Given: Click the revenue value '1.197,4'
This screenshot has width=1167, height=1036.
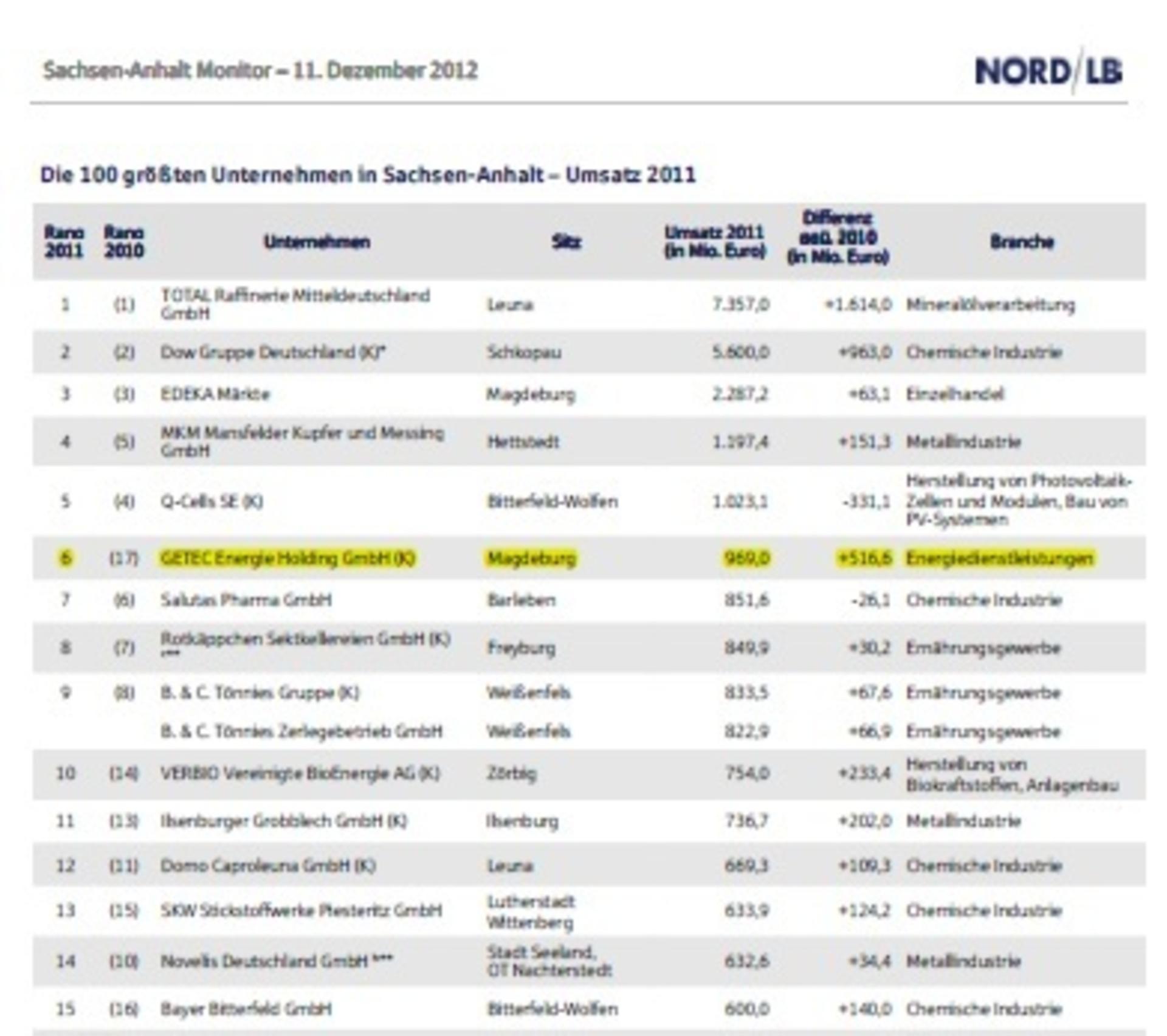Looking at the screenshot, I should [741, 441].
